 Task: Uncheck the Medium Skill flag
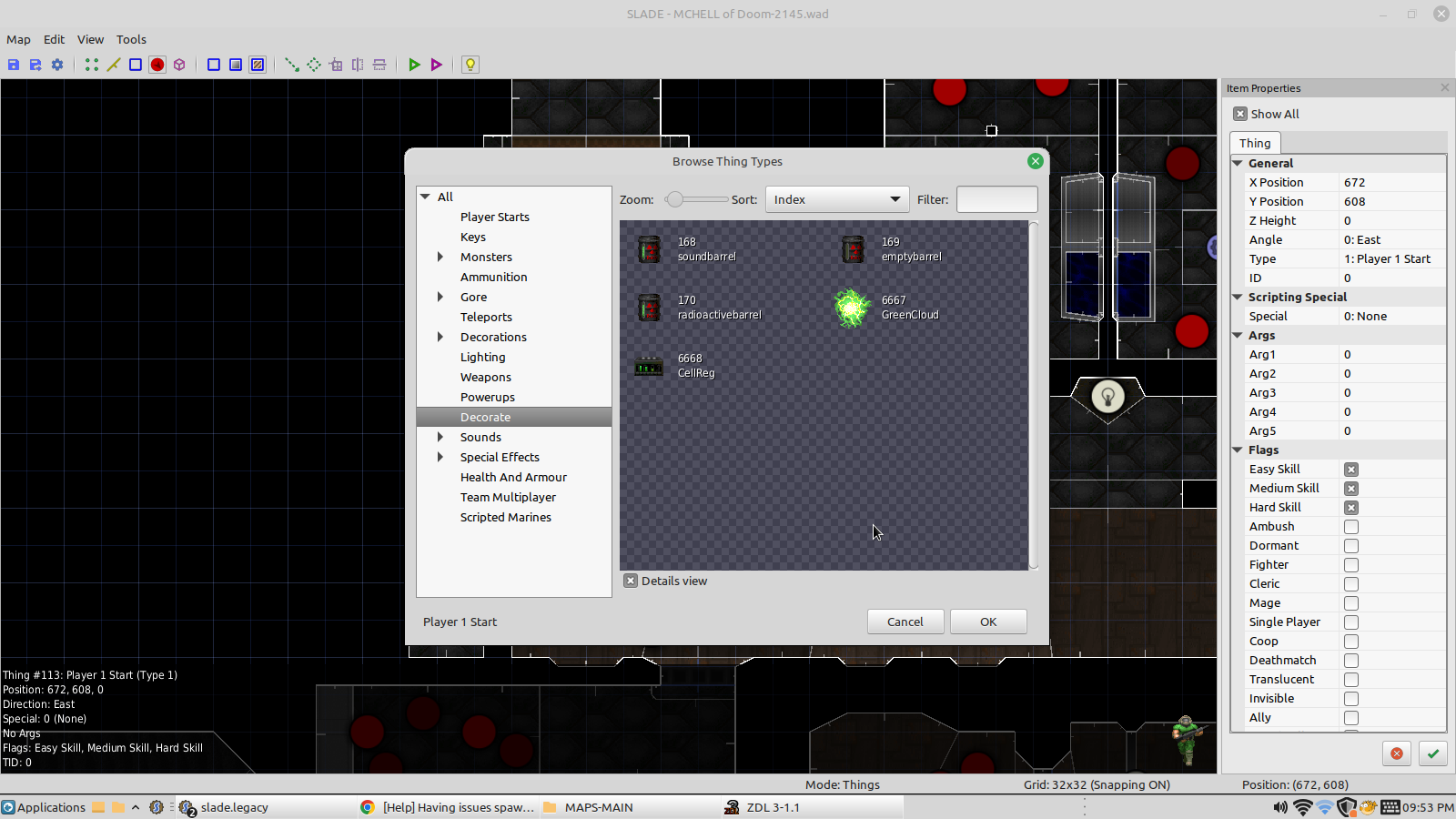[x=1351, y=489]
